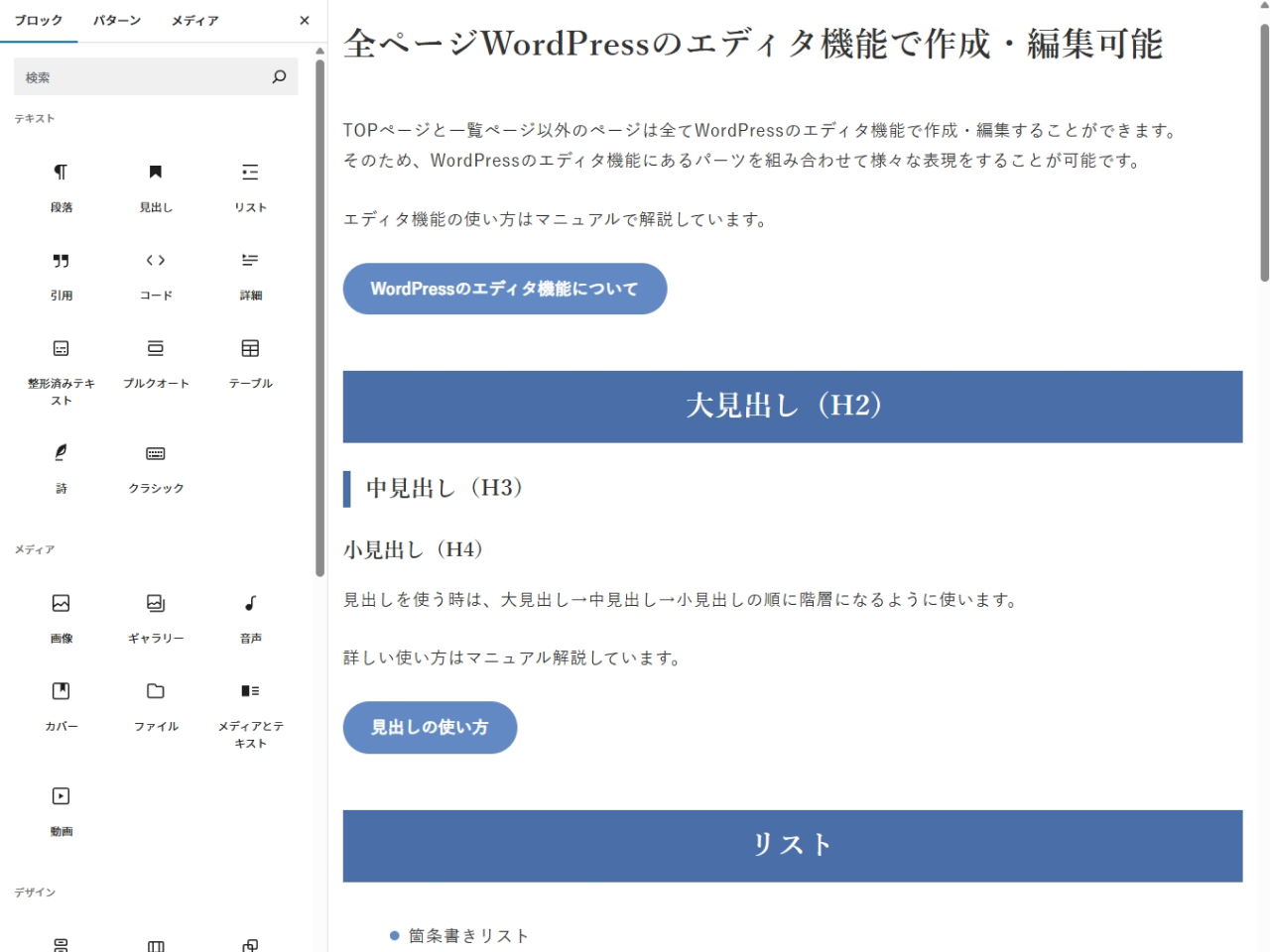Insert the コード code block

tap(156, 277)
